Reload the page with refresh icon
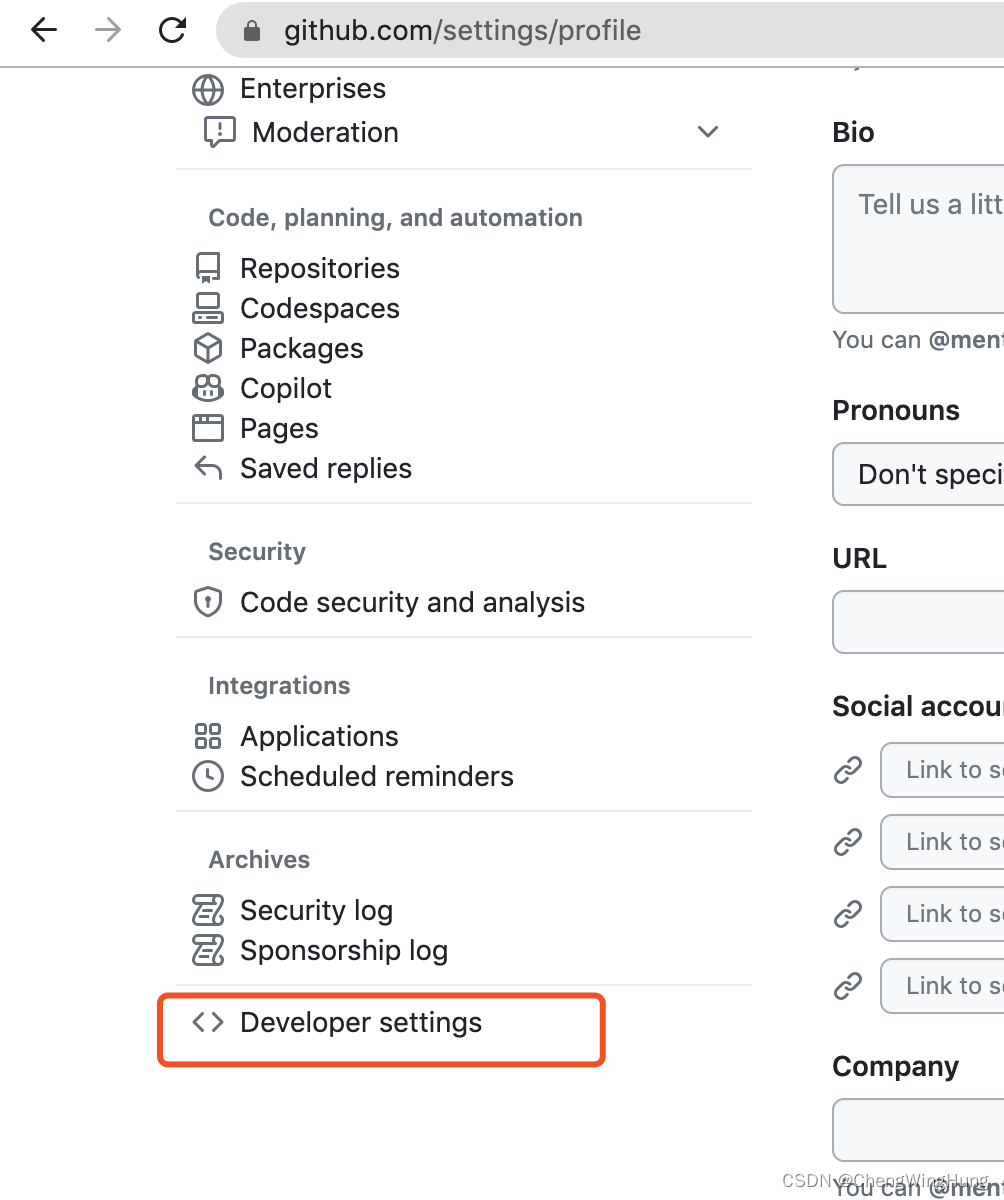This screenshot has width=1004, height=1200. [173, 31]
